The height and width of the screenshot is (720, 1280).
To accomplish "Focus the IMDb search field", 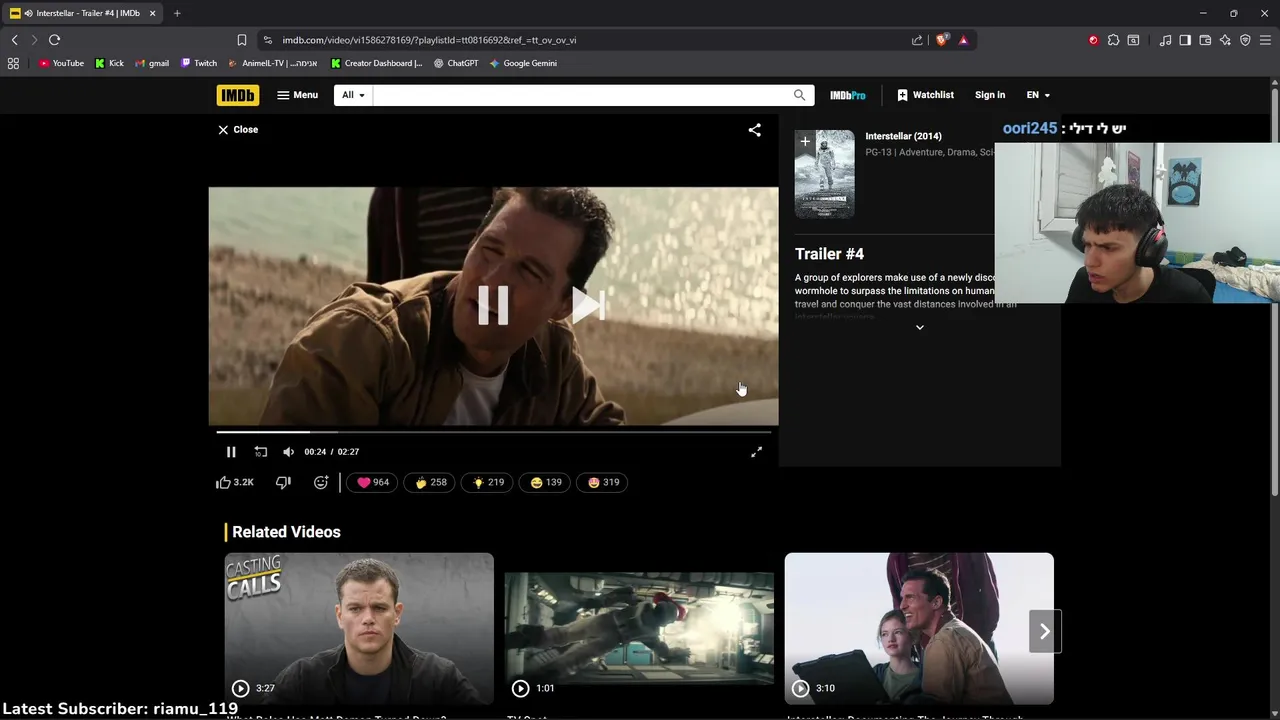I will click(579, 95).
